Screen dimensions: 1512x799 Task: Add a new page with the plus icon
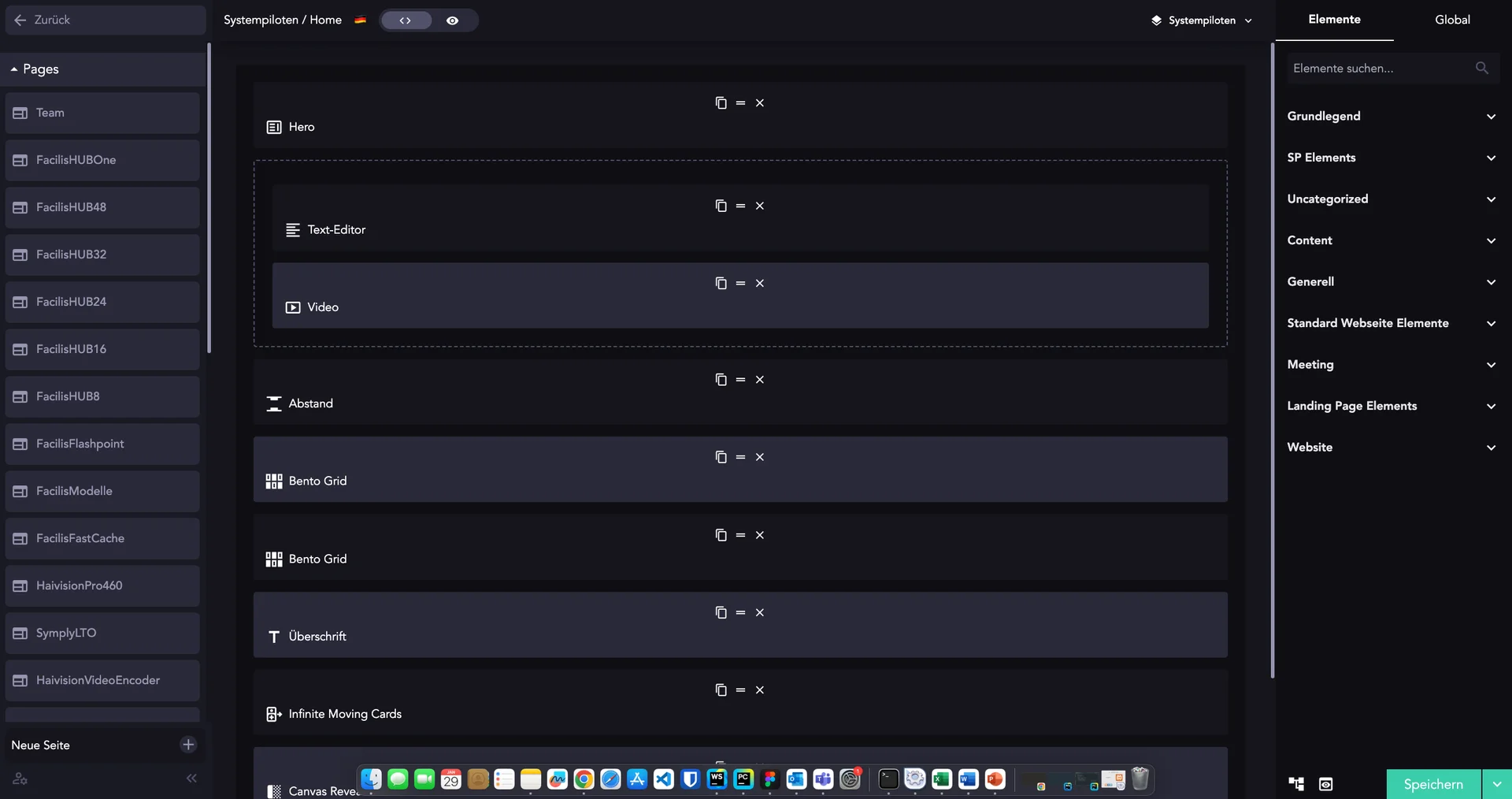(x=188, y=745)
